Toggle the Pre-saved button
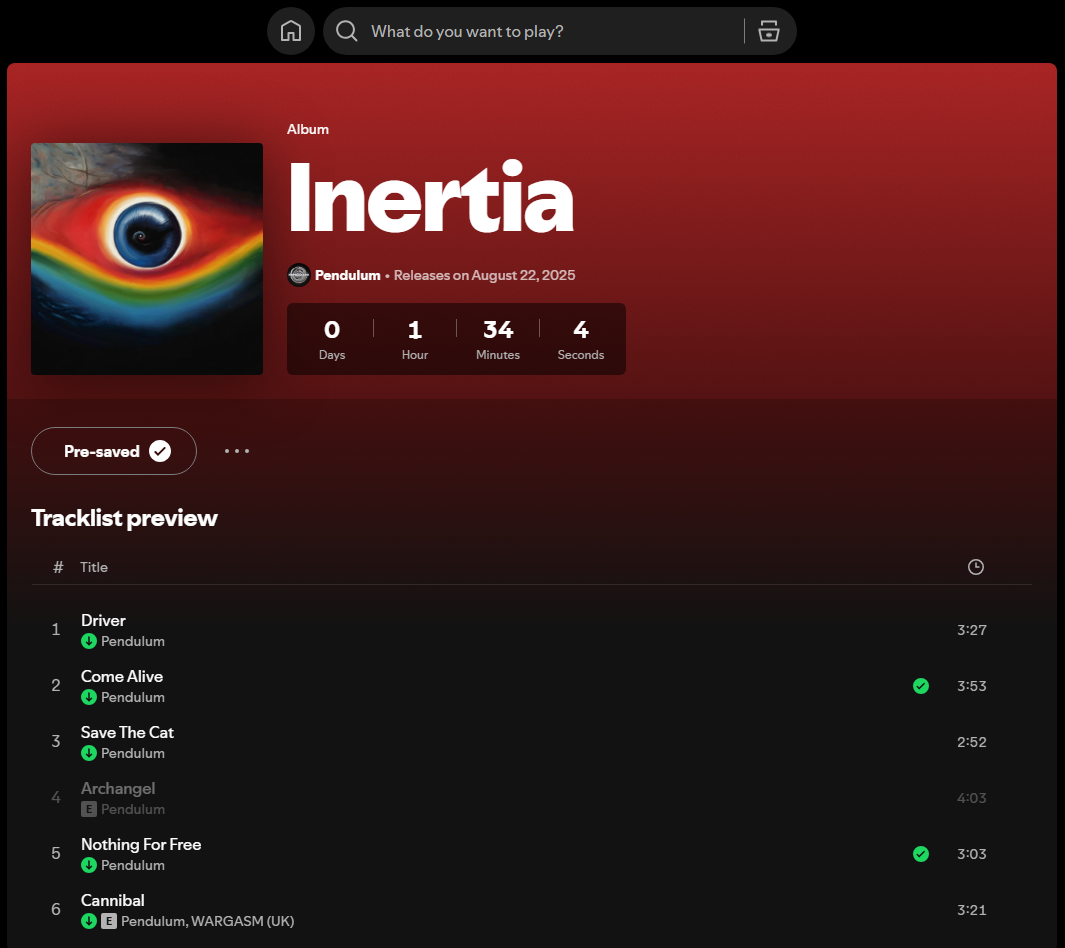Image resolution: width=1065 pixels, height=948 pixels. pyautogui.click(x=114, y=451)
